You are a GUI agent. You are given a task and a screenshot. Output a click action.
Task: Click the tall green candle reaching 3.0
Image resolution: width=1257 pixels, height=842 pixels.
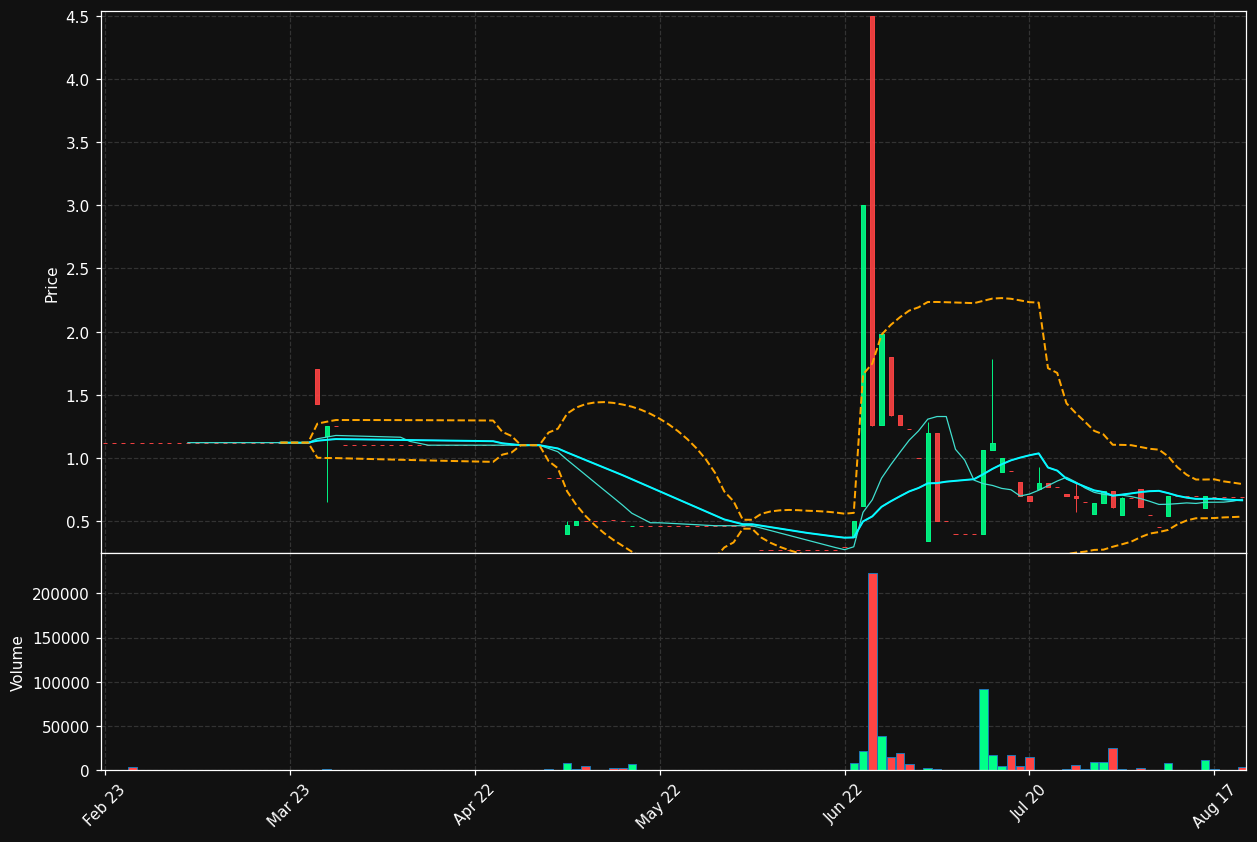click(863, 355)
